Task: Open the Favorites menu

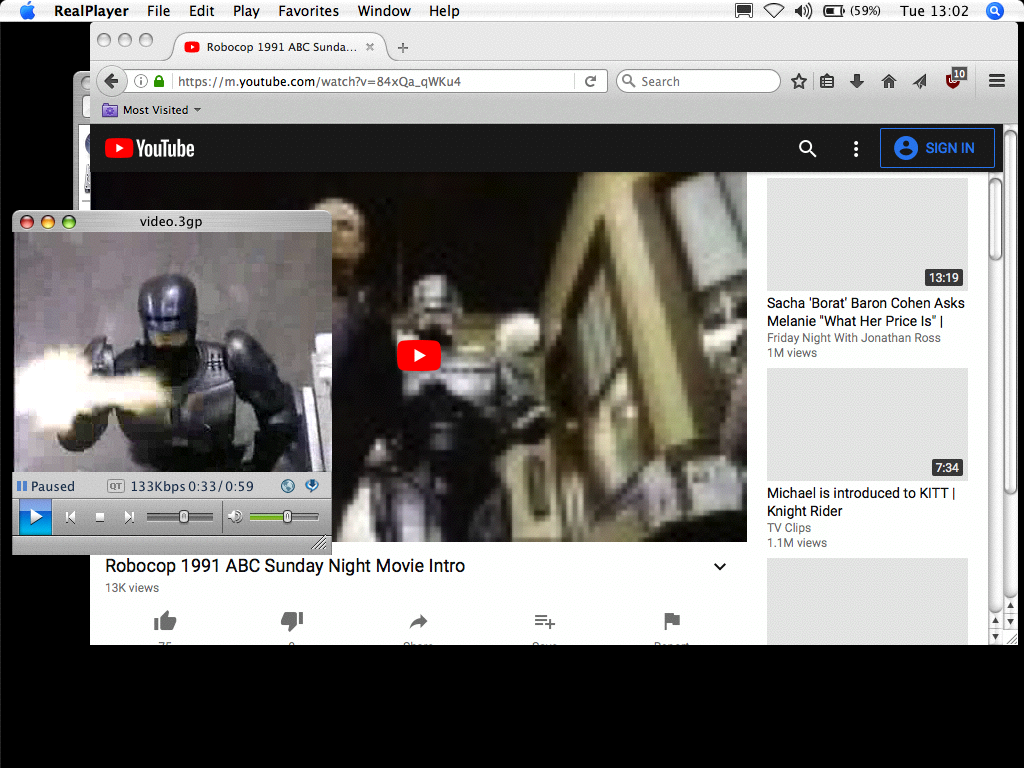Action: click(x=308, y=10)
